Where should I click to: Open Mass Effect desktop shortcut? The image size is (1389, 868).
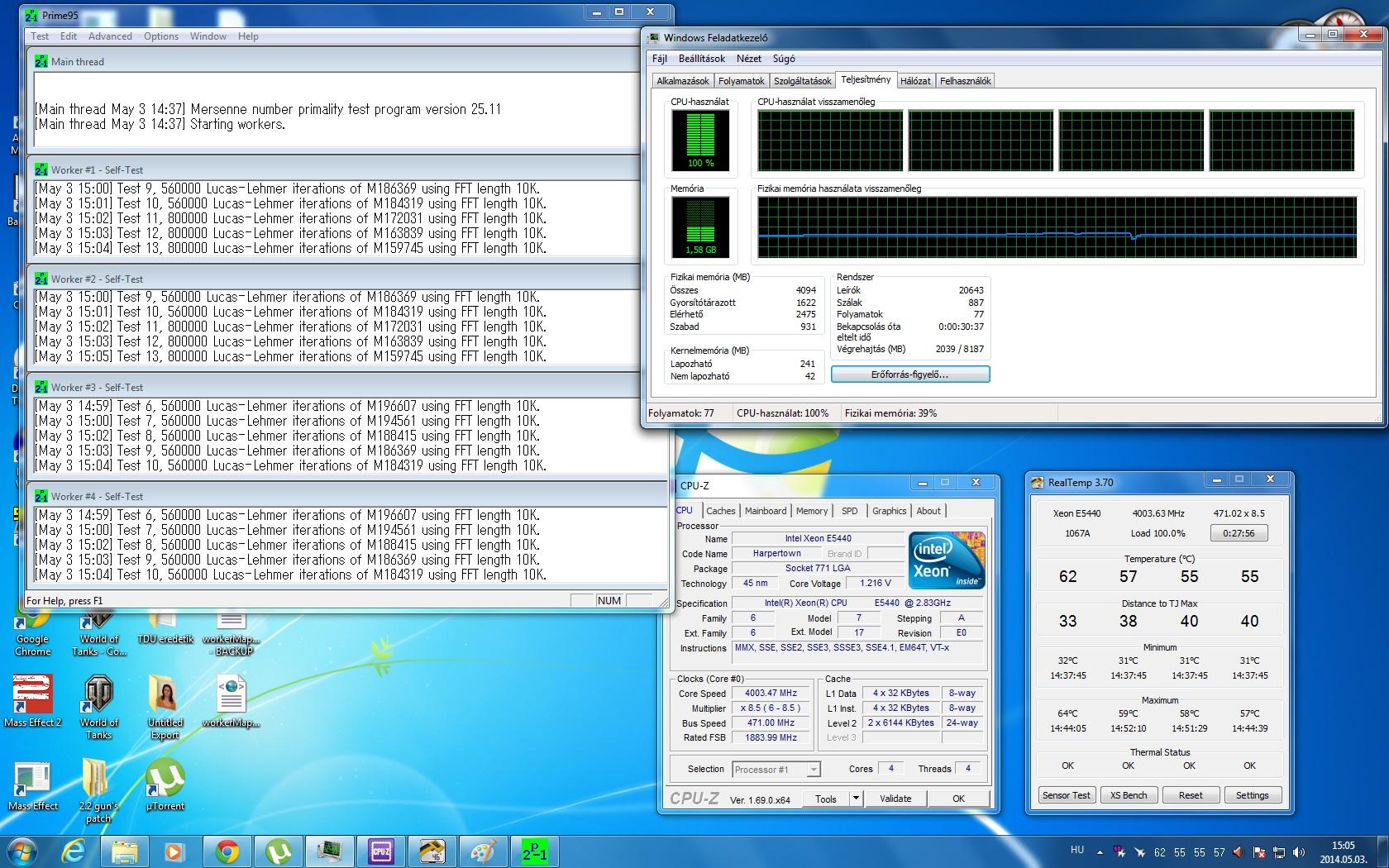pyautogui.click(x=33, y=785)
